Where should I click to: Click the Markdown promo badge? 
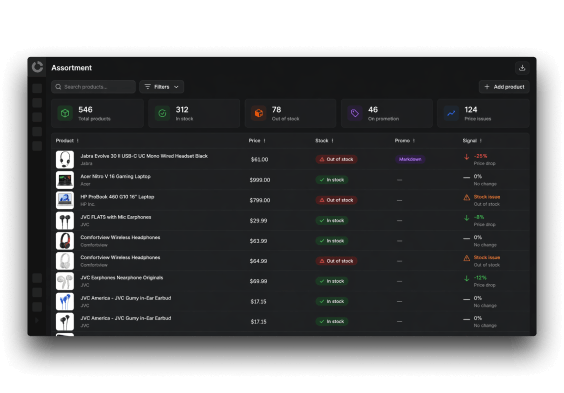(410, 159)
